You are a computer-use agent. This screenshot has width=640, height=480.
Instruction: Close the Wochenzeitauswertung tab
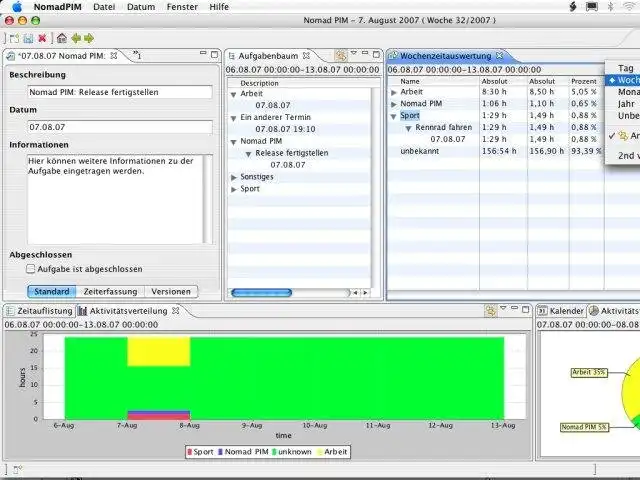[x=500, y=55]
